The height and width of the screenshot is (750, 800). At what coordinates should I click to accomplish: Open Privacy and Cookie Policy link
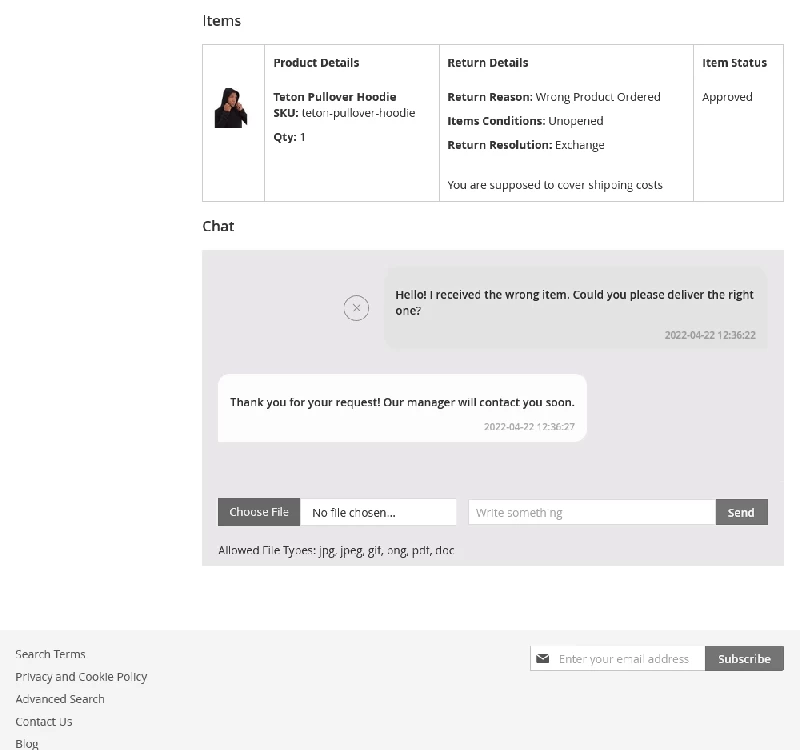81,677
